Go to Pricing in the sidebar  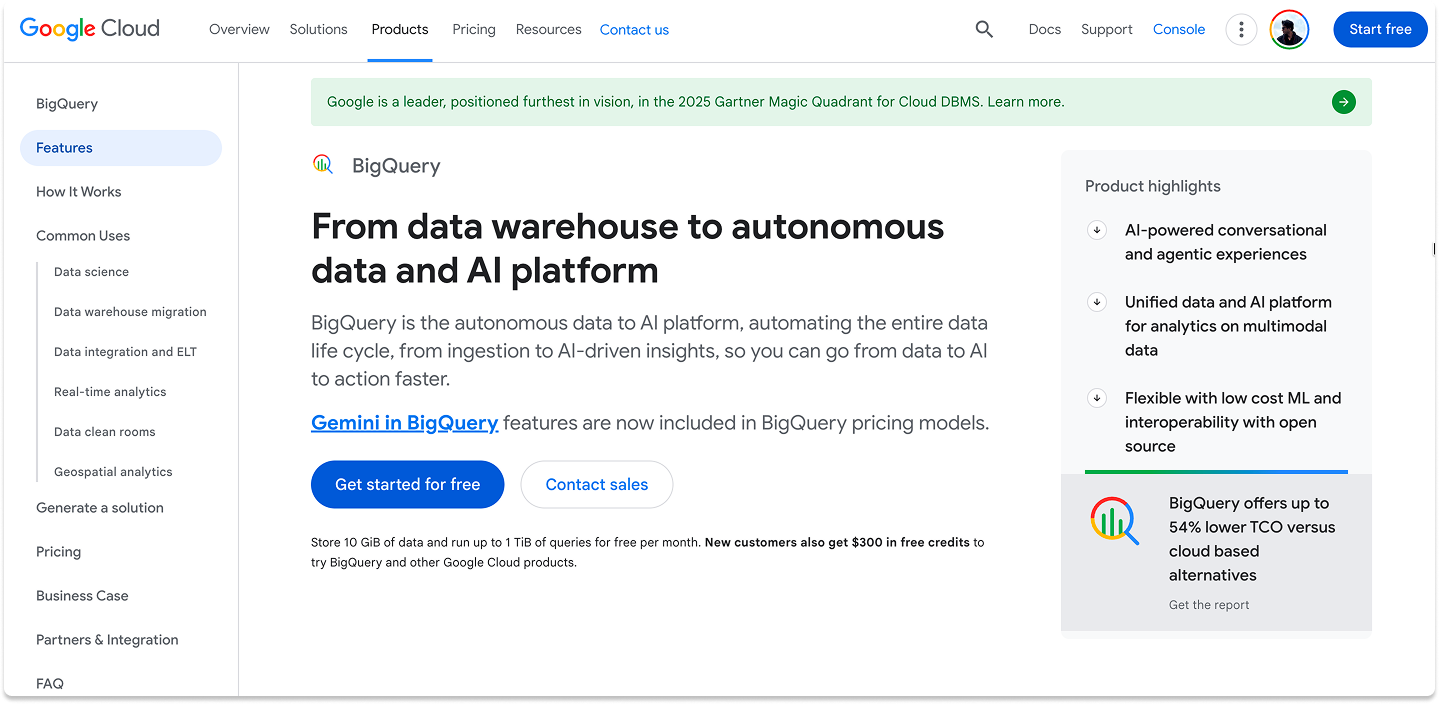(58, 552)
